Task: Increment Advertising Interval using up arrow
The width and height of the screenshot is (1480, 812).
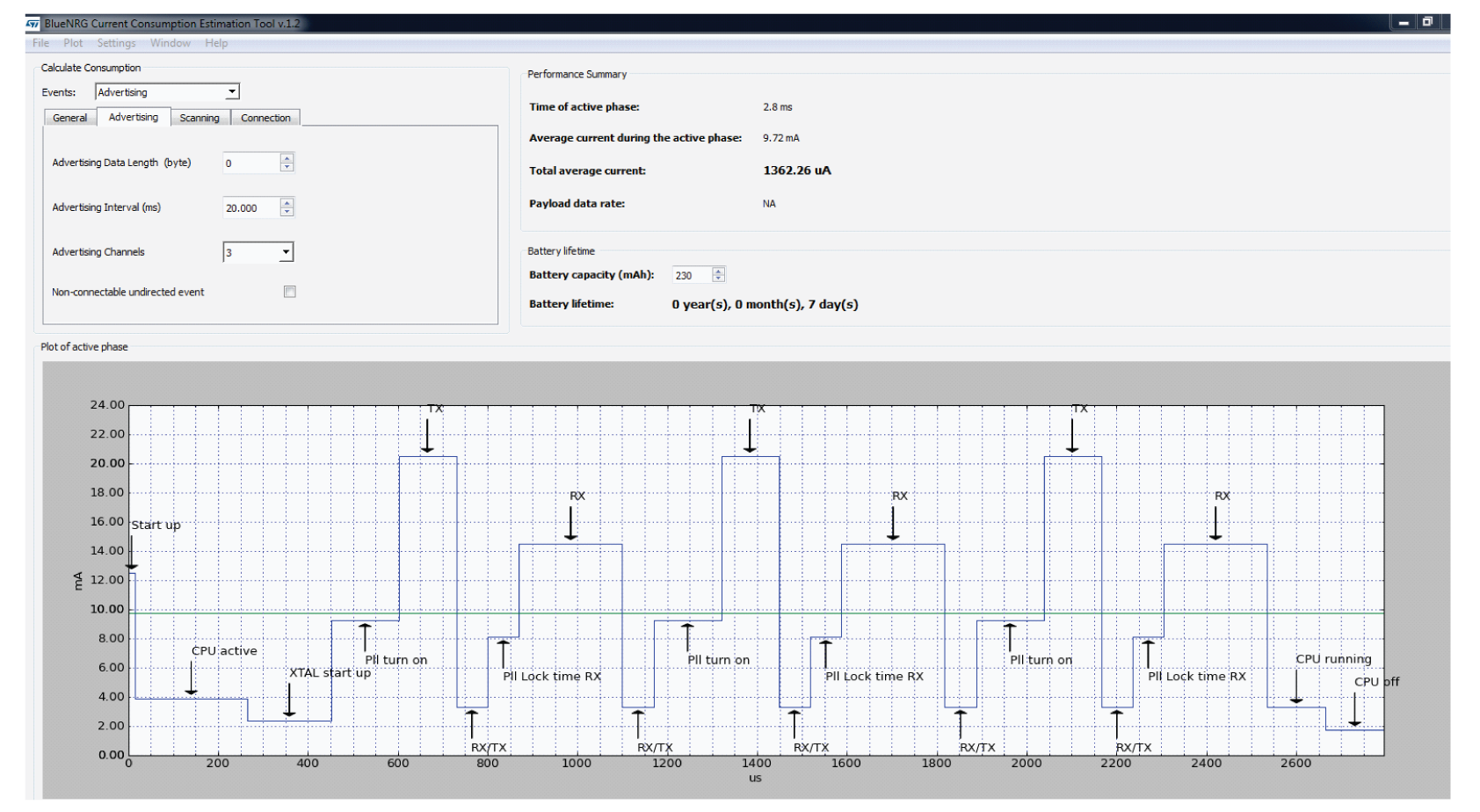Action: click(287, 203)
